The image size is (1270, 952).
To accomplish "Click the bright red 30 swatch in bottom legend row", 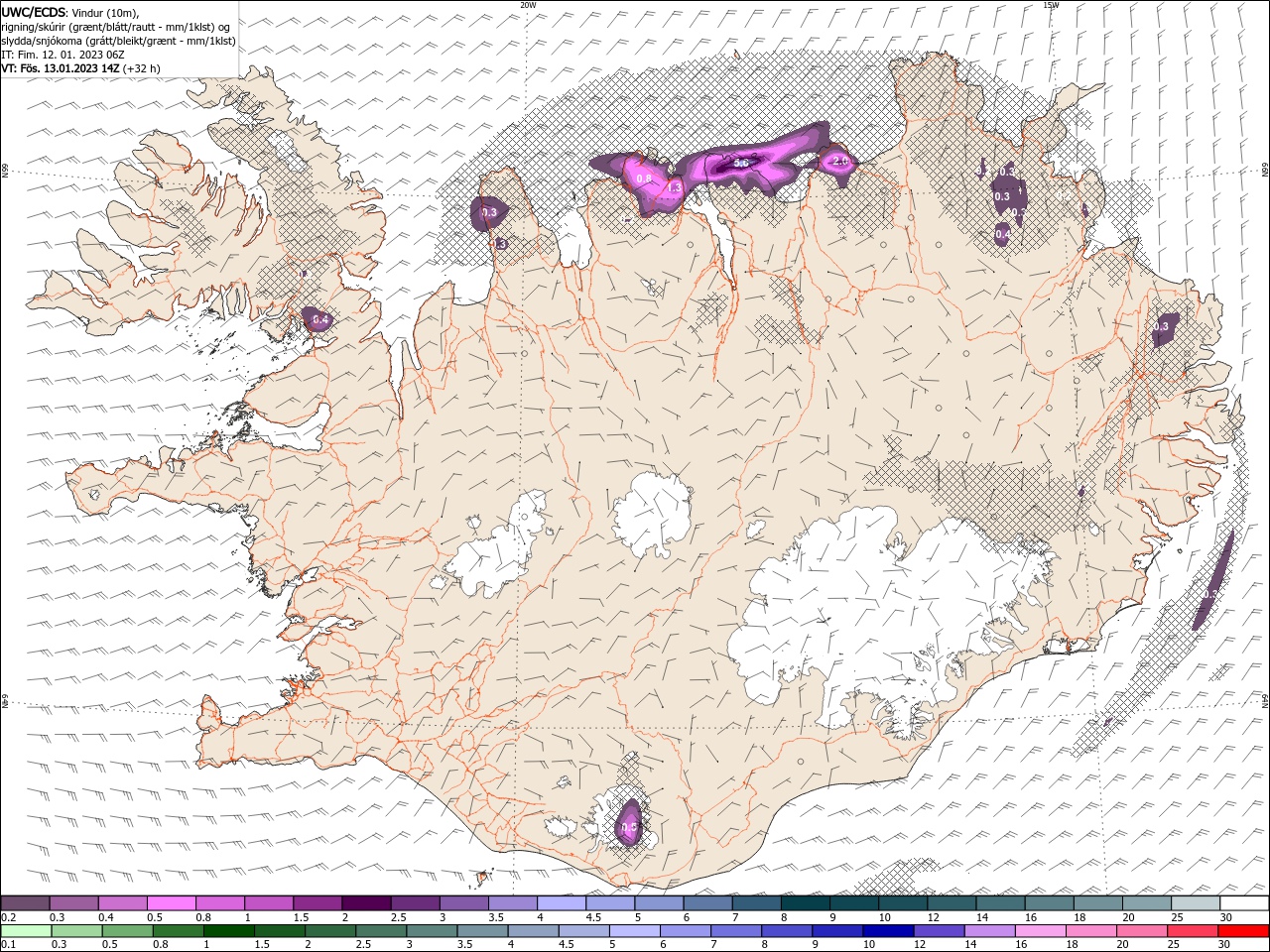I will click(1243, 930).
